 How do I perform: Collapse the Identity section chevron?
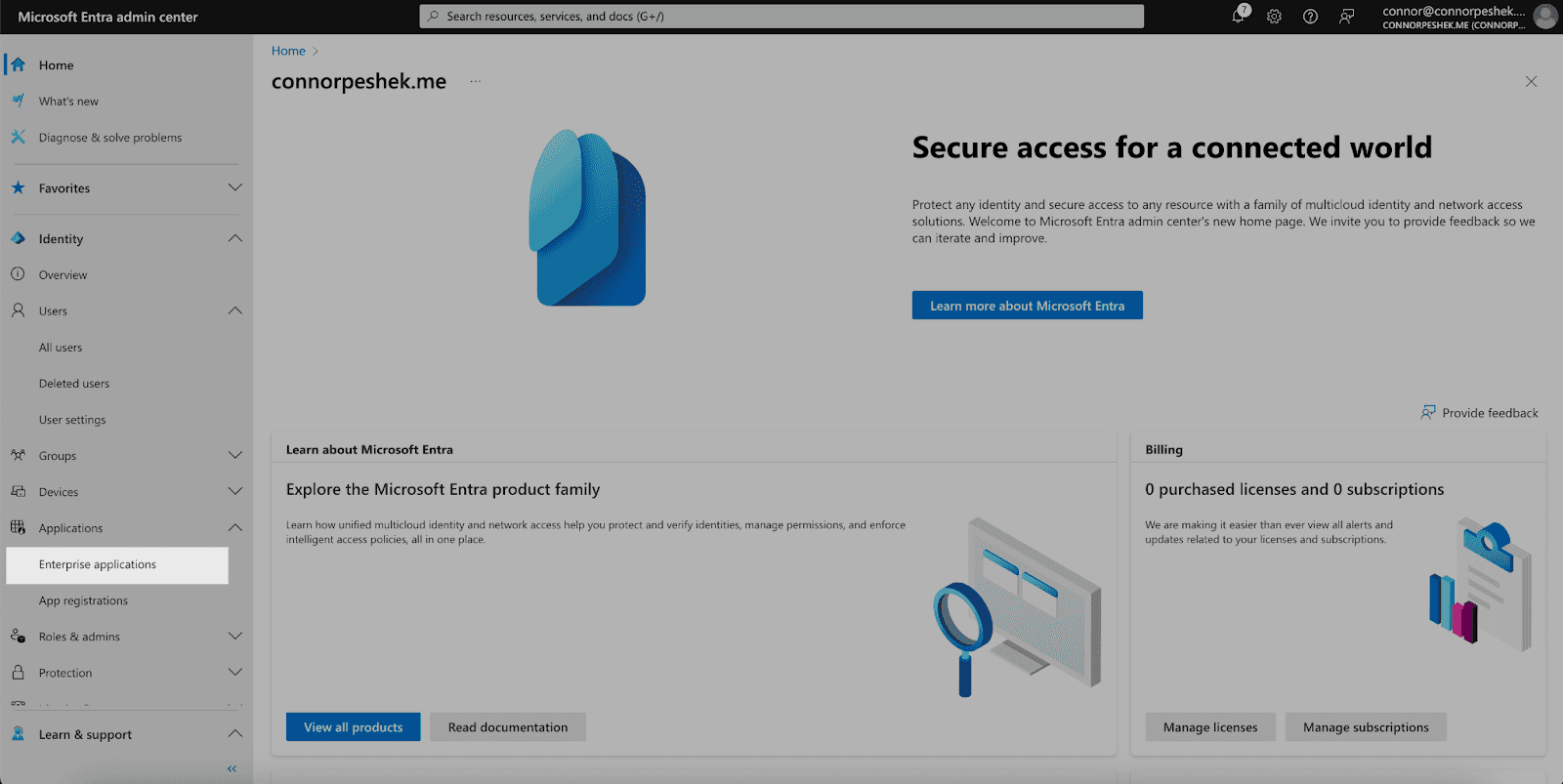234,238
